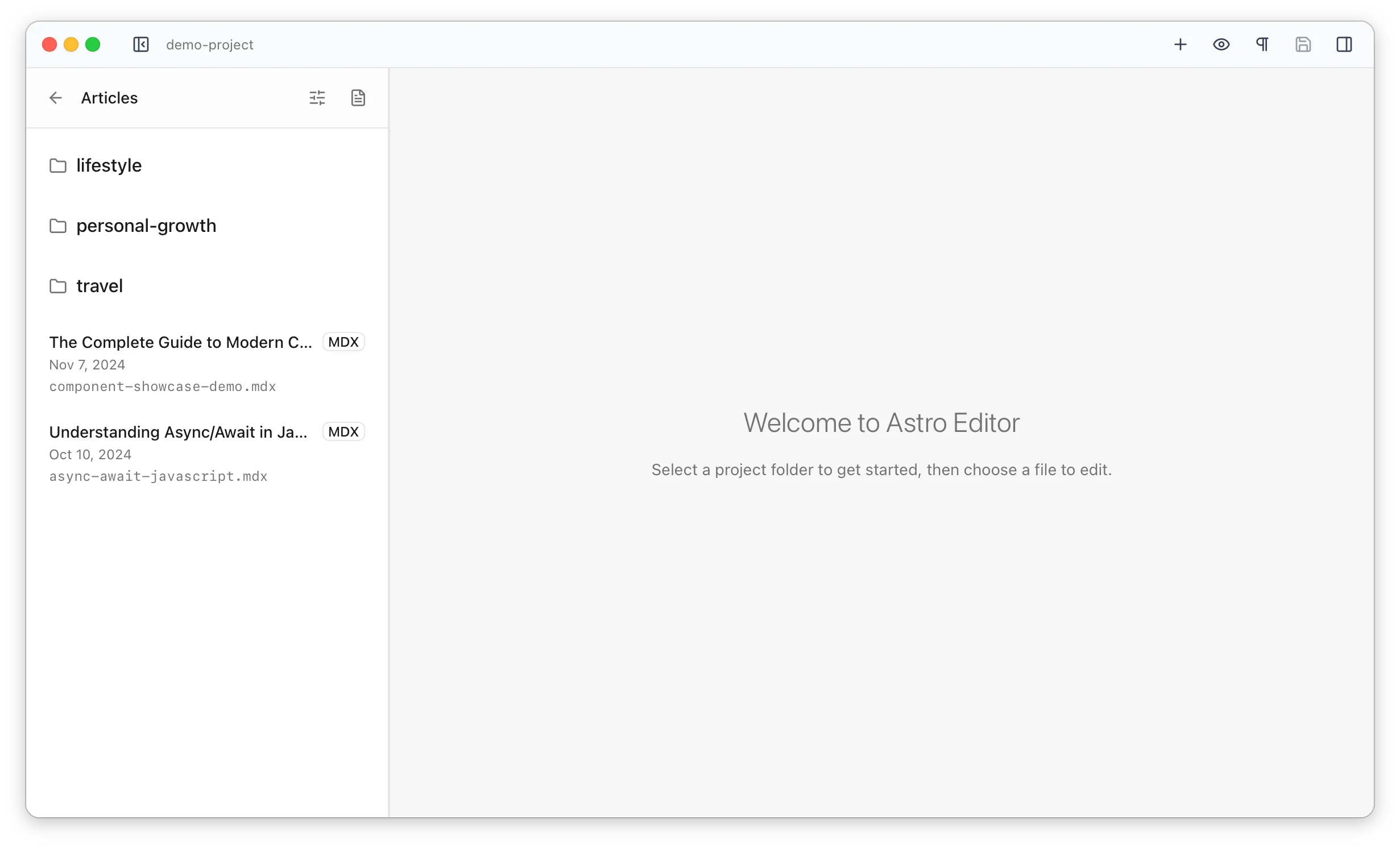The width and height of the screenshot is (1400, 848).
Task: Toggle the right sidebar panel icon
Action: tap(1344, 44)
